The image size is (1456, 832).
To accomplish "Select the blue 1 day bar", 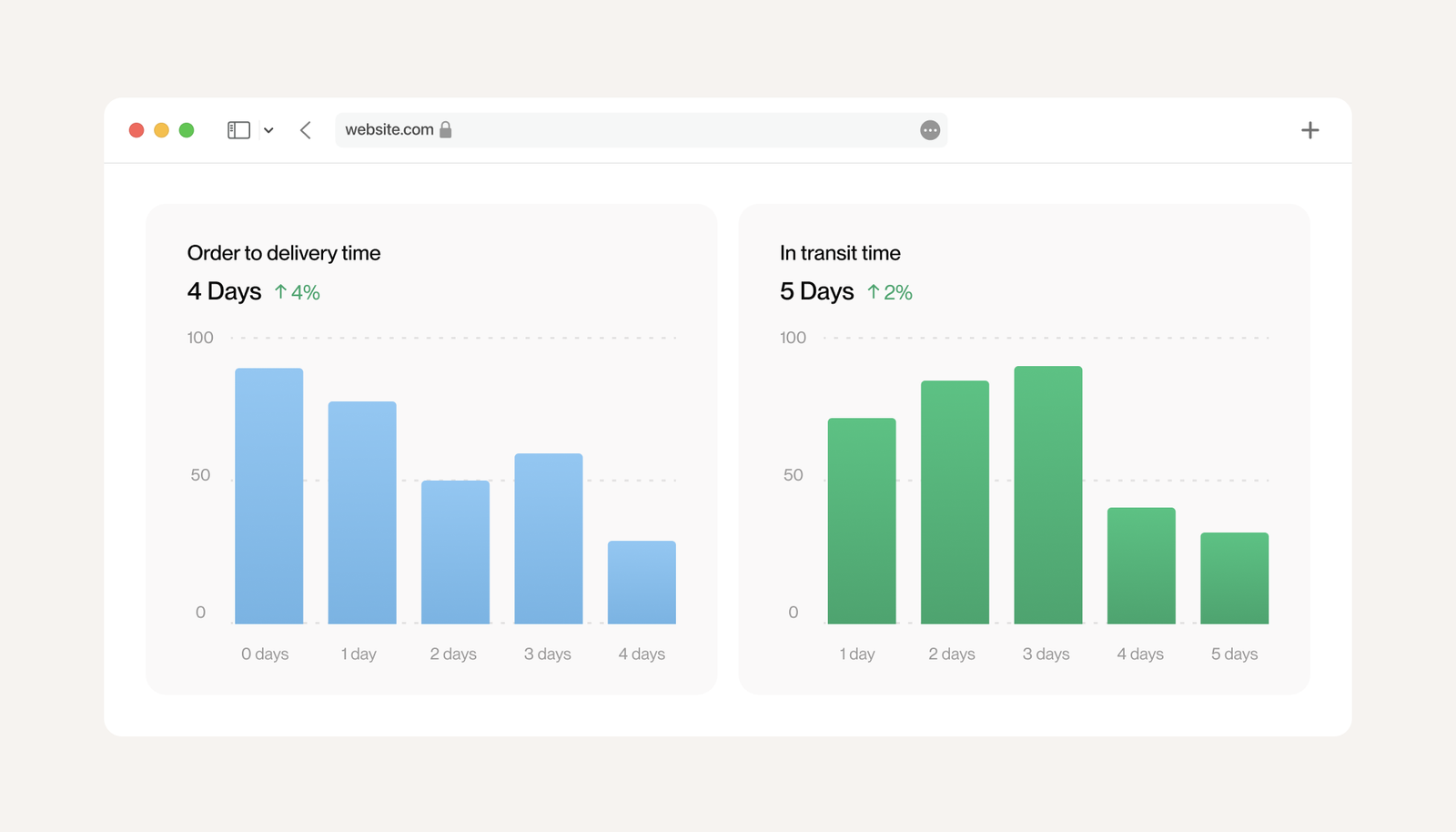I will 362,512.
